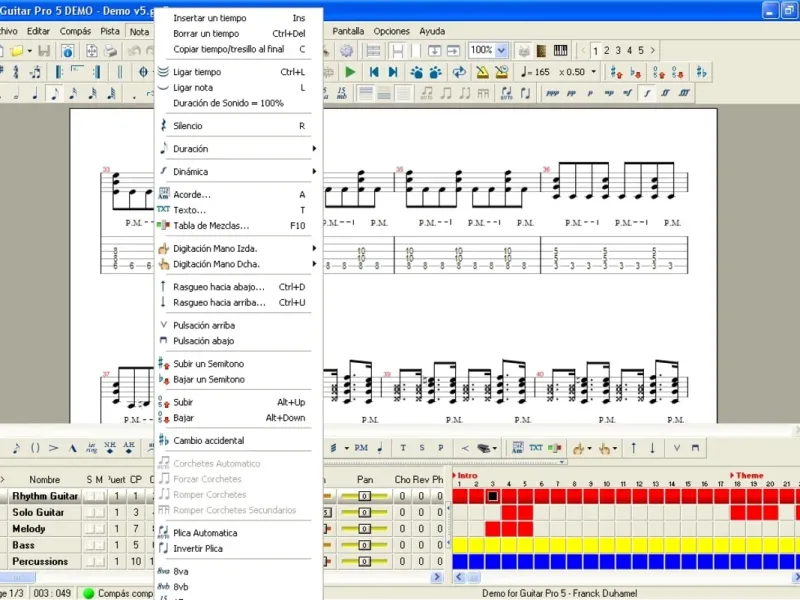Toggle Solo for Percussions track
The height and width of the screenshot is (600, 800).
pyautogui.click(x=89, y=561)
